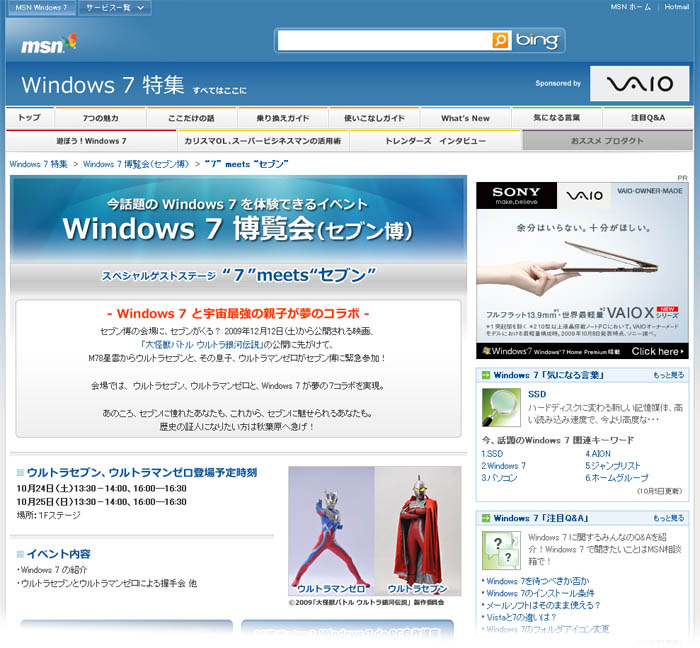The height and width of the screenshot is (648, 700).
Task: Open keyword link 3.パソコン
Action: point(499,478)
